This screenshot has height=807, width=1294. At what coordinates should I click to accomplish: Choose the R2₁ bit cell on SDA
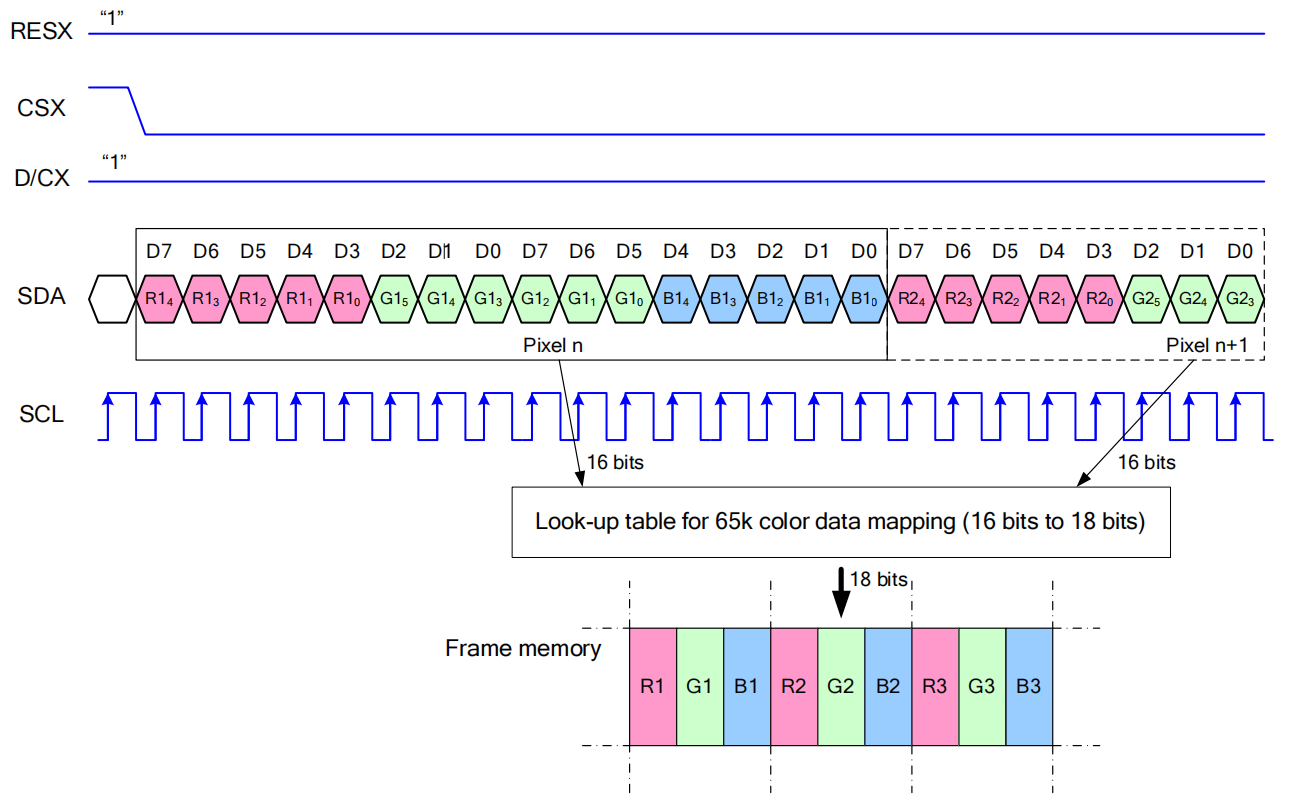click(x=1052, y=298)
